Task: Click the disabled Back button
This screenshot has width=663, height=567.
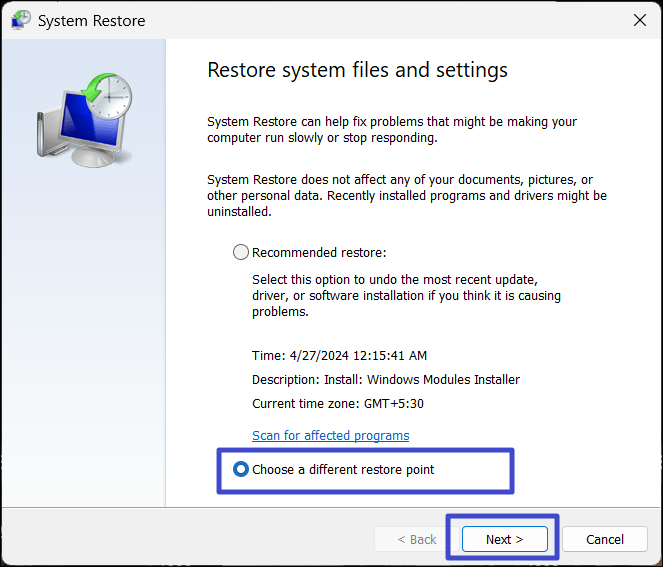Action: coord(416,539)
